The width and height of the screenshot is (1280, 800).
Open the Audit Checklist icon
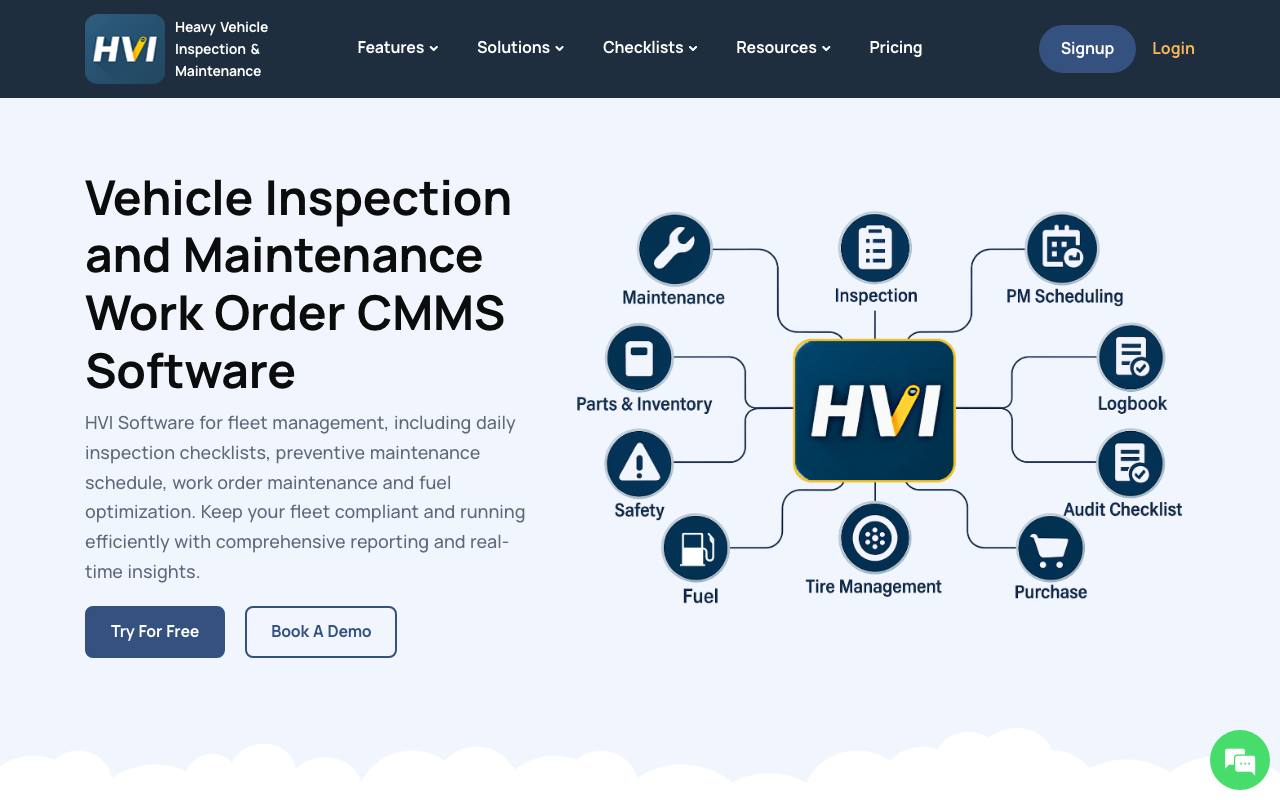[x=1131, y=464]
